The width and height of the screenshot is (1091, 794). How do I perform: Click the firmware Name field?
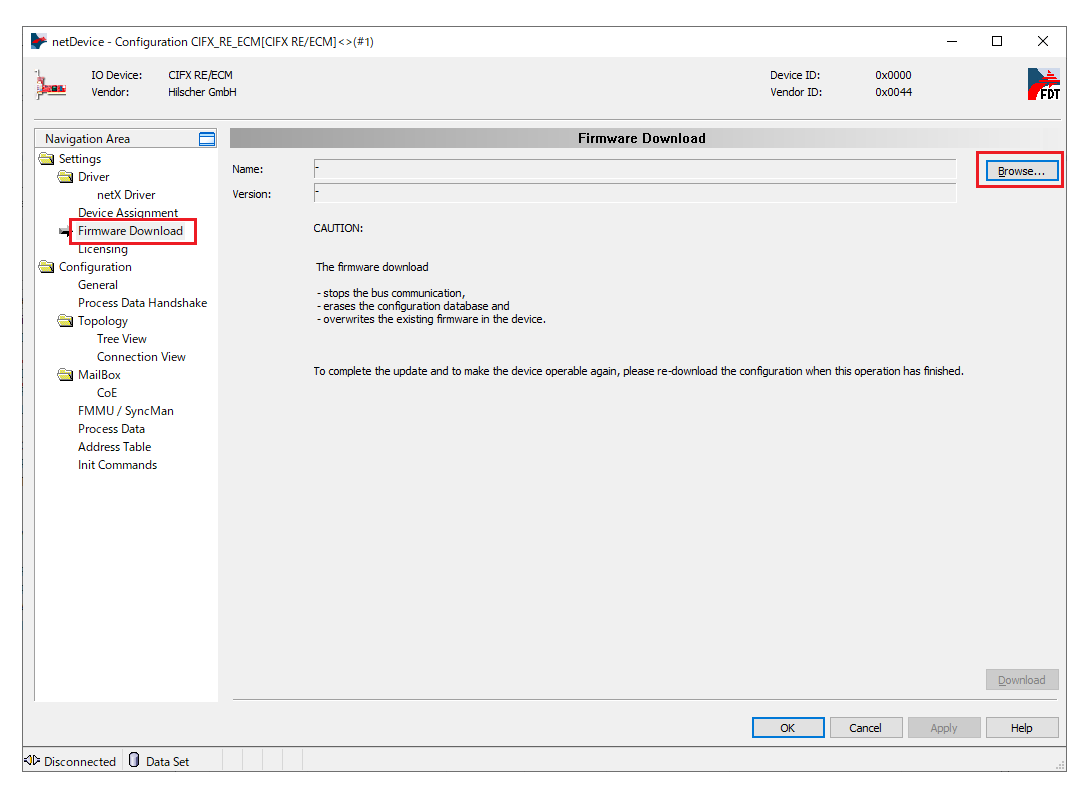[634, 169]
